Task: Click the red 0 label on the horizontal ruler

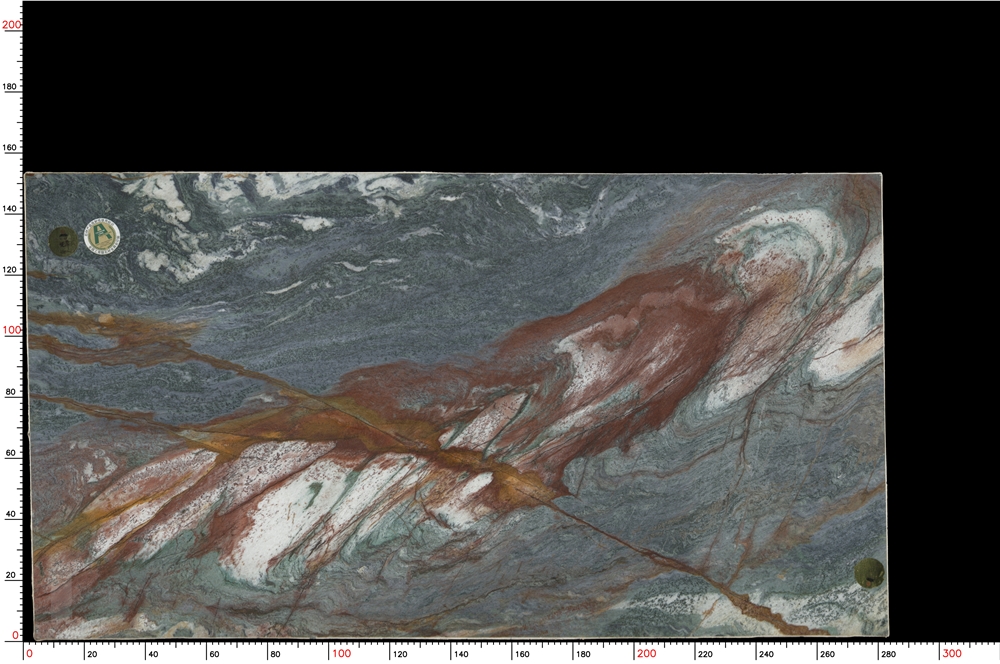Action: click(29, 653)
